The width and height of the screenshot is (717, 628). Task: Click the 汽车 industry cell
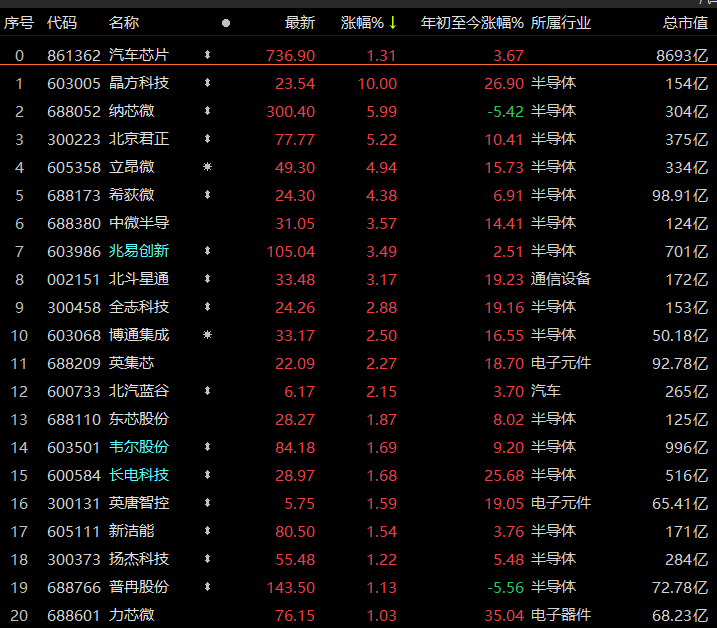[546, 391]
